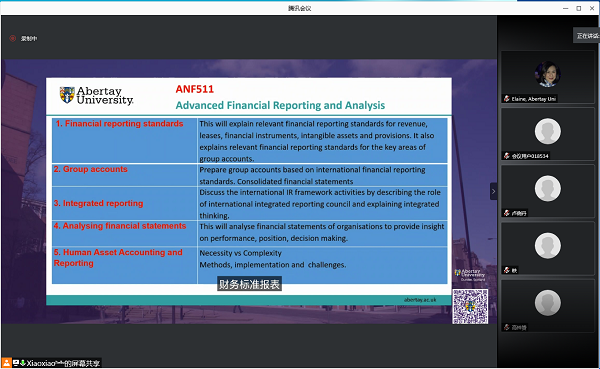Click muted mic icon beside Elaine, Abertay Uni
Image resolution: width=600 pixels, height=369 pixels.
(507, 99)
